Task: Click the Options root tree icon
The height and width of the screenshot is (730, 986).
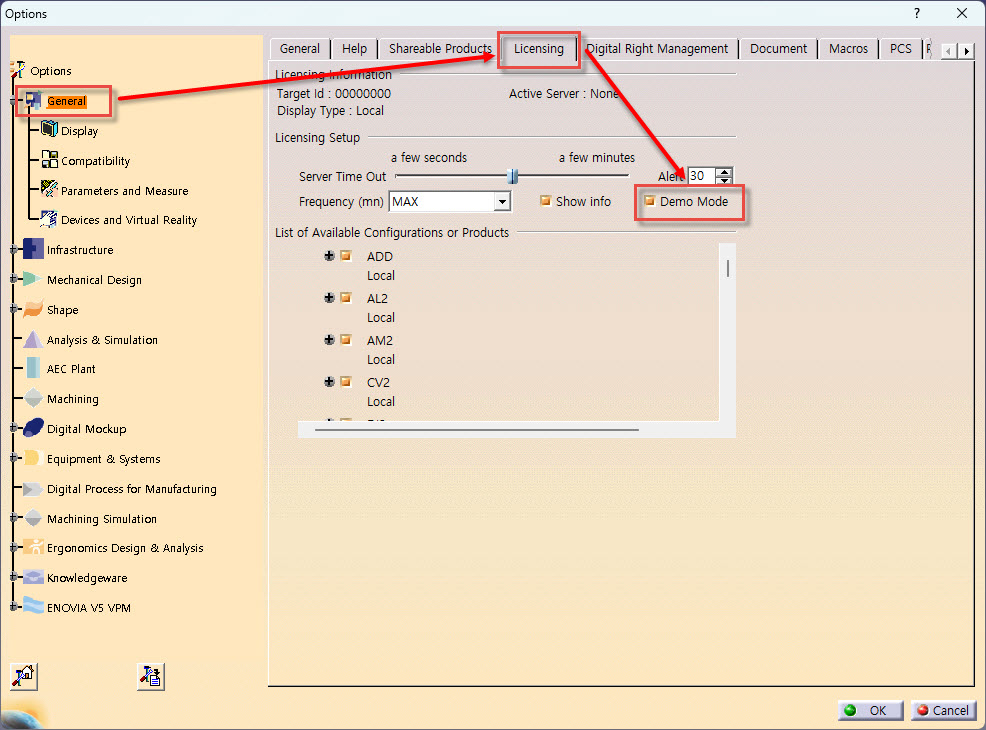Action: coord(18,70)
